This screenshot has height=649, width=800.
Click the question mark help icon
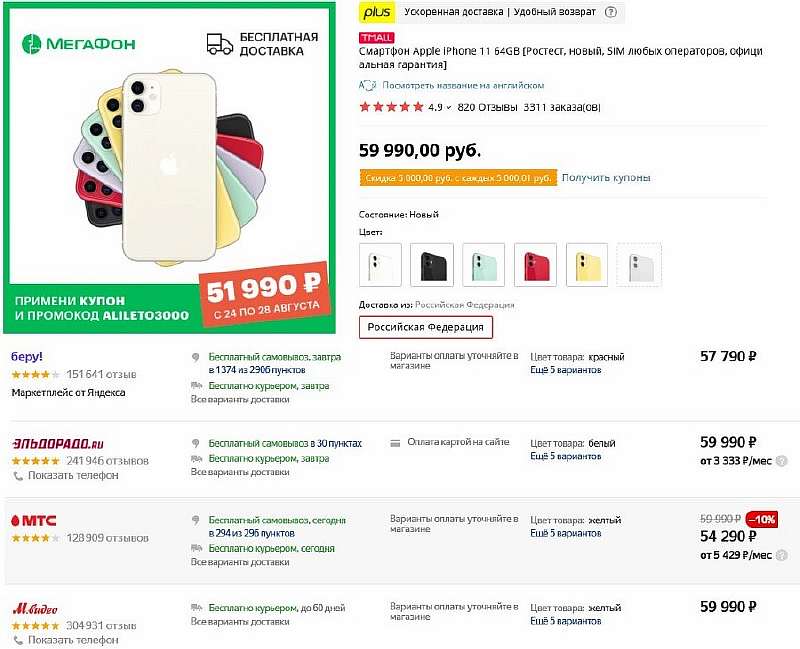click(x=611, y=13)
